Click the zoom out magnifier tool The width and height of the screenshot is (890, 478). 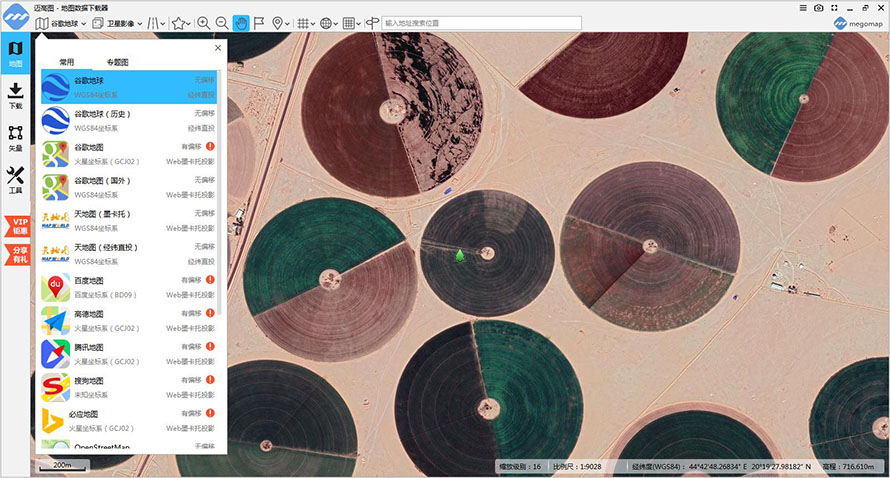pos(222,22)
